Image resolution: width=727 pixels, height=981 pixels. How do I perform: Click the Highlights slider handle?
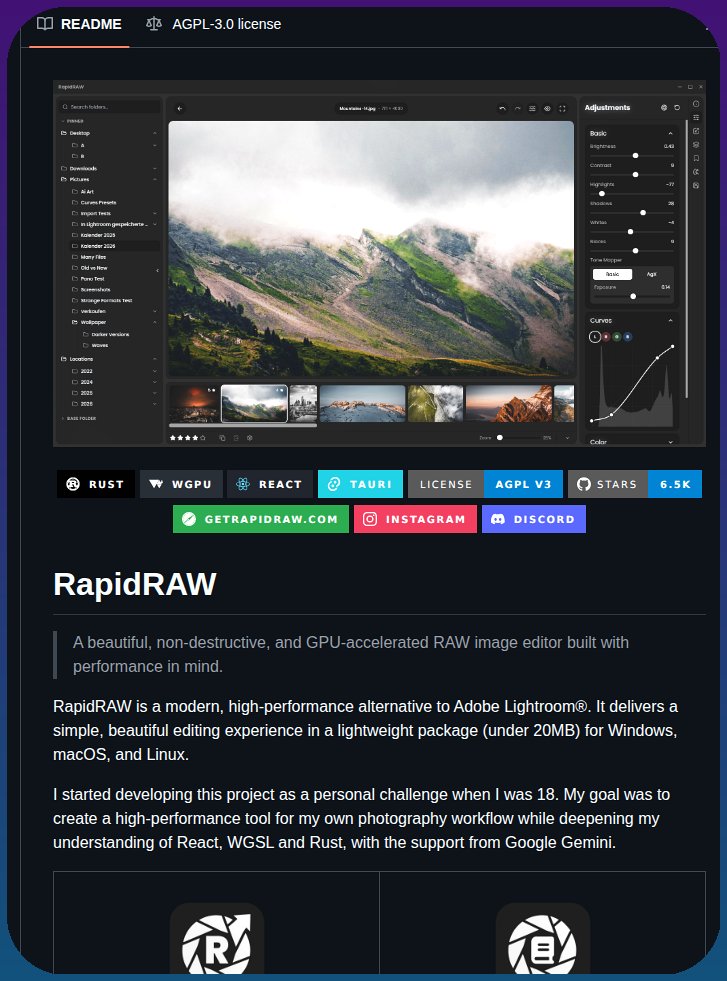(x=602, y=194)
